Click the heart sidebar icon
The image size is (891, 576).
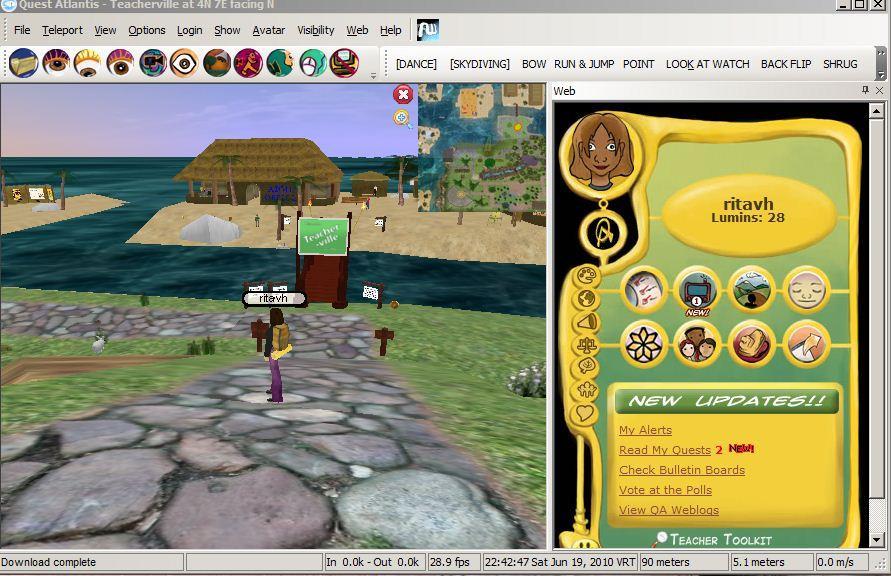coord(585,412)
